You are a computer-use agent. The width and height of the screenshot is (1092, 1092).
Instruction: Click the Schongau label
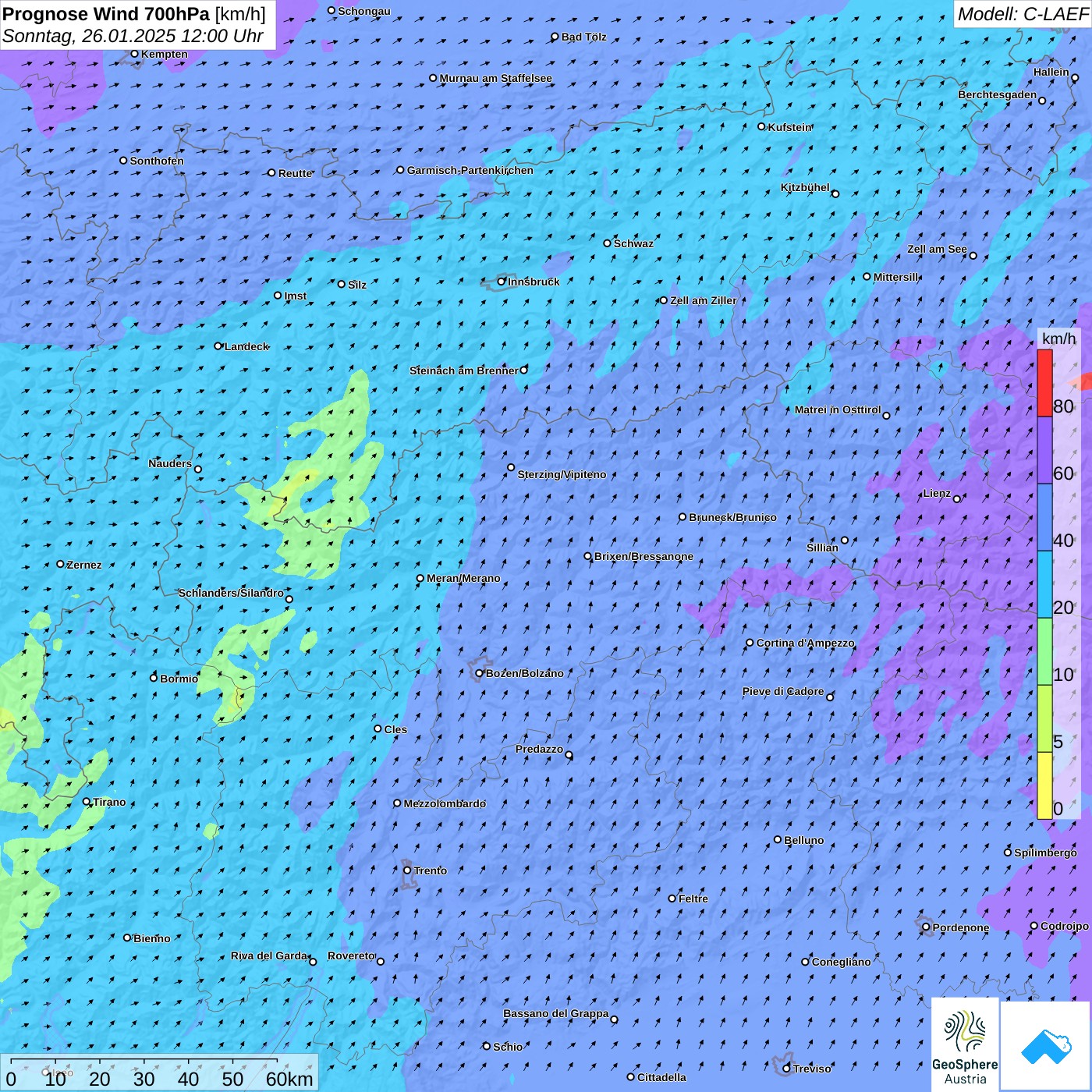(364, 11)
